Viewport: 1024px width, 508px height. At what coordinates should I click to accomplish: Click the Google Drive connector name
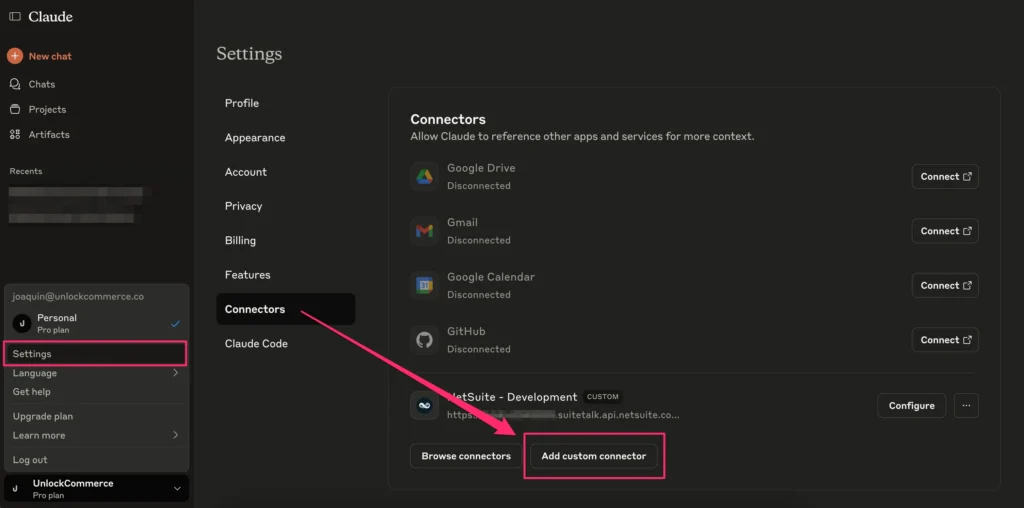[x=481, y=168]
